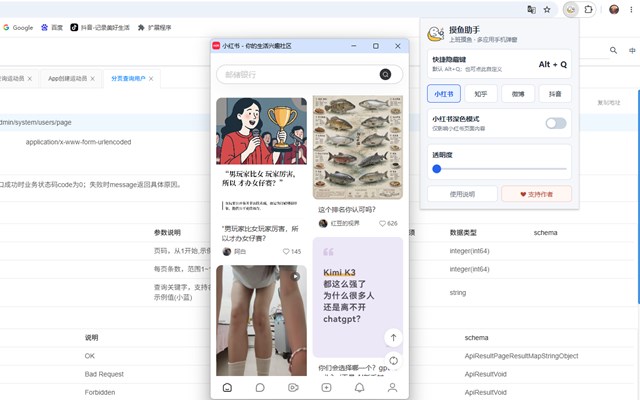Open the profile person icon in bottom bar
The height and width of the screenshot is (400, 640).
(392, 387)
